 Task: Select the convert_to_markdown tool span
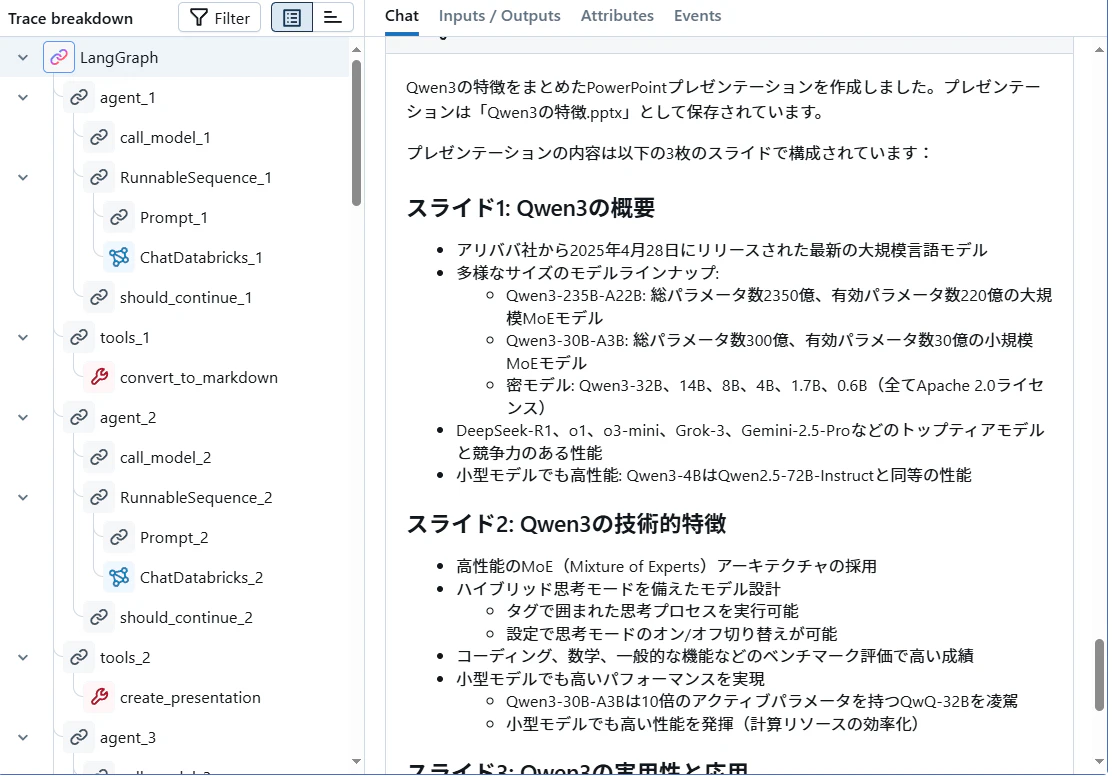click(x=199, y=378)
